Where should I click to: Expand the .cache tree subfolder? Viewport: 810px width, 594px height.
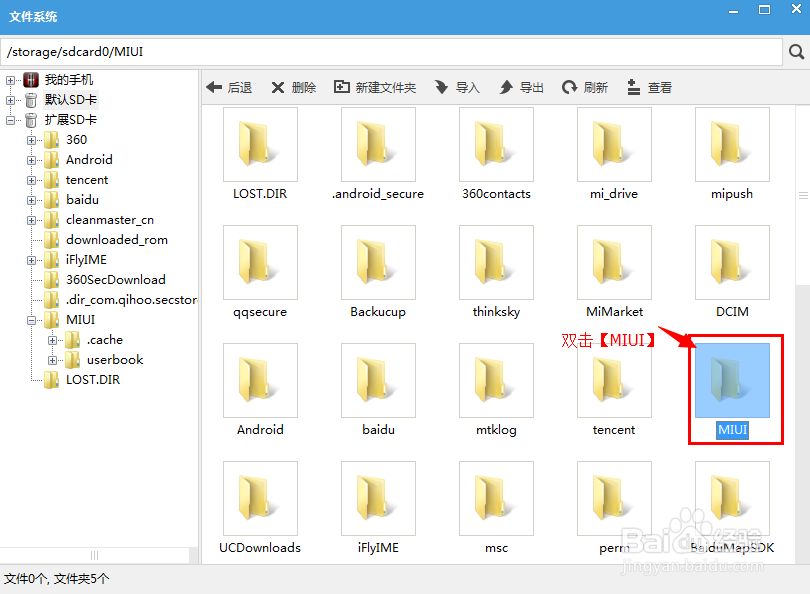[x=52, y=340]
